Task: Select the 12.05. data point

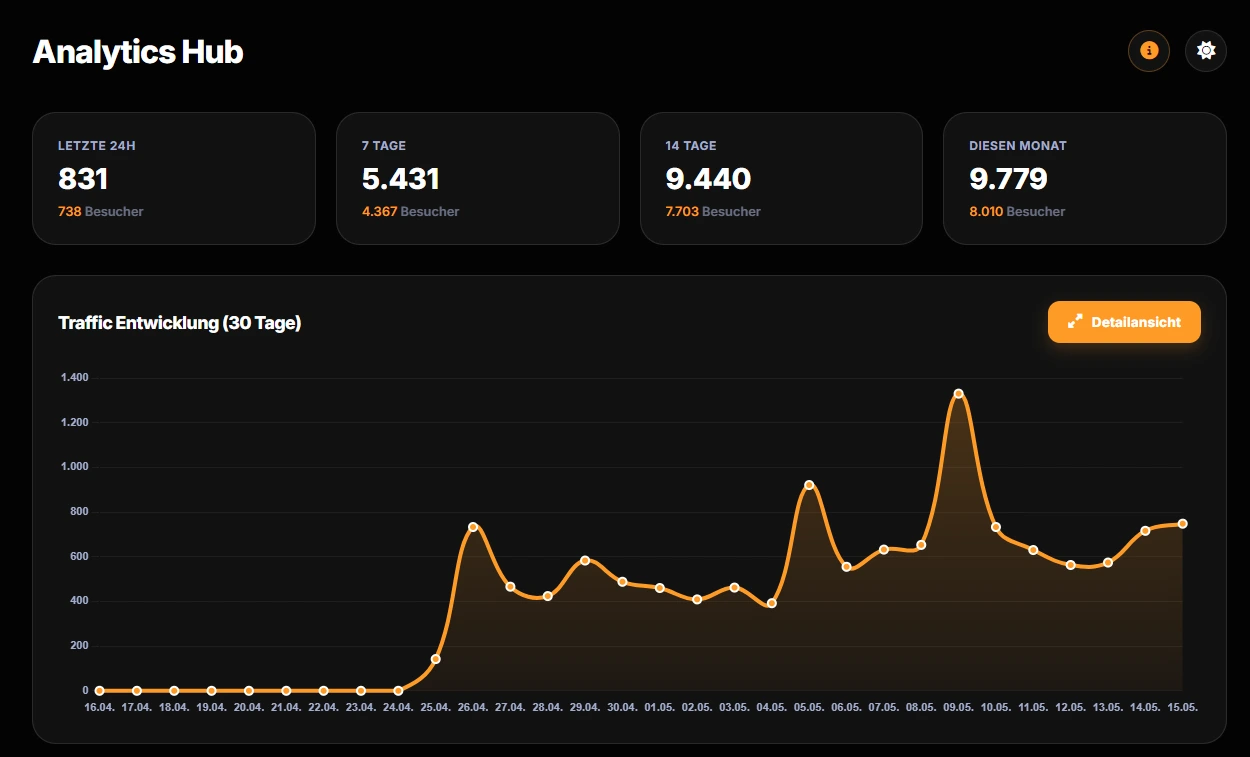Action: pos(1070,565)
